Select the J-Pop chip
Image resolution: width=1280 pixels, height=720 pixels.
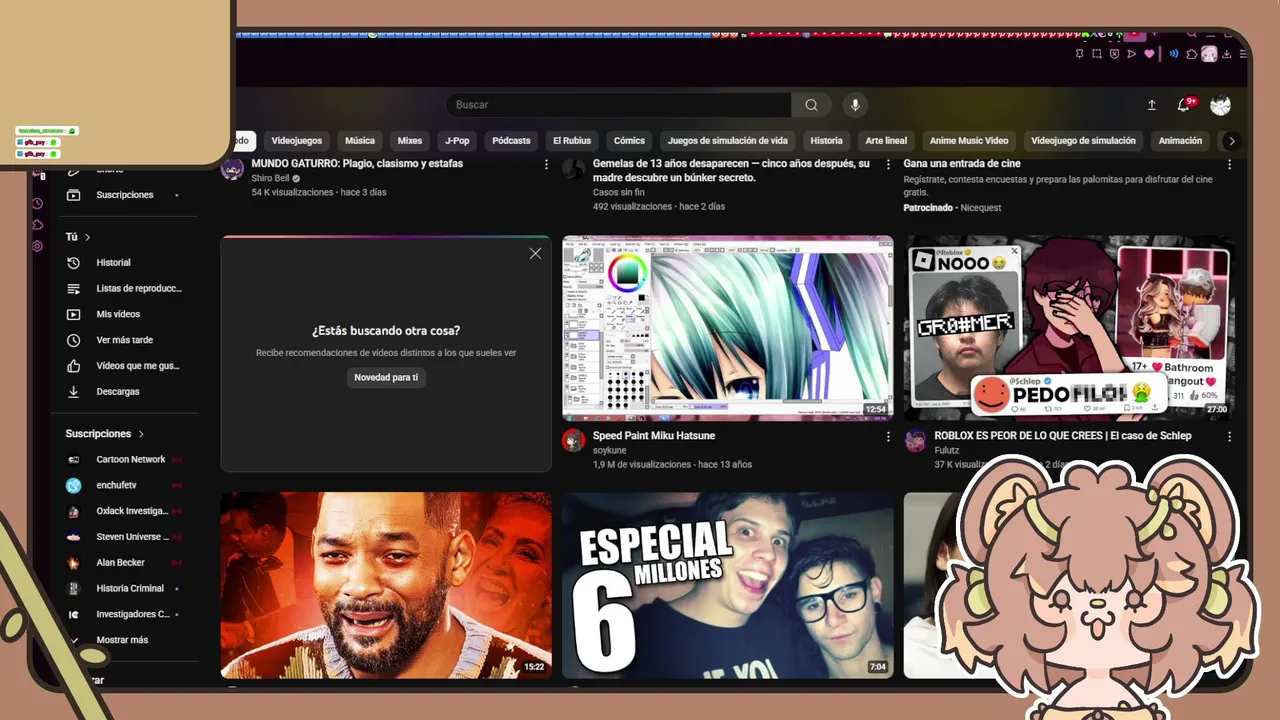(457, 141)
